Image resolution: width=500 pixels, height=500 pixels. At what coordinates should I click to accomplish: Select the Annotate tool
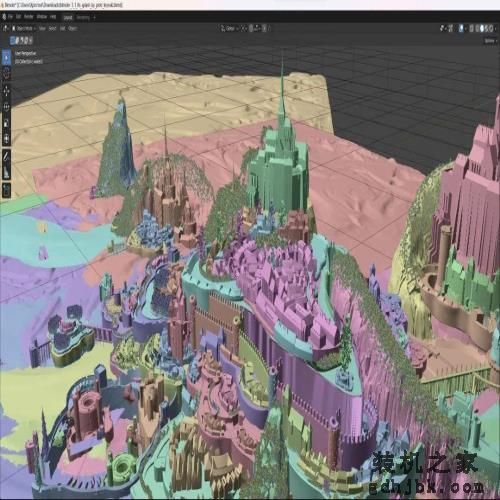[6, 156]
